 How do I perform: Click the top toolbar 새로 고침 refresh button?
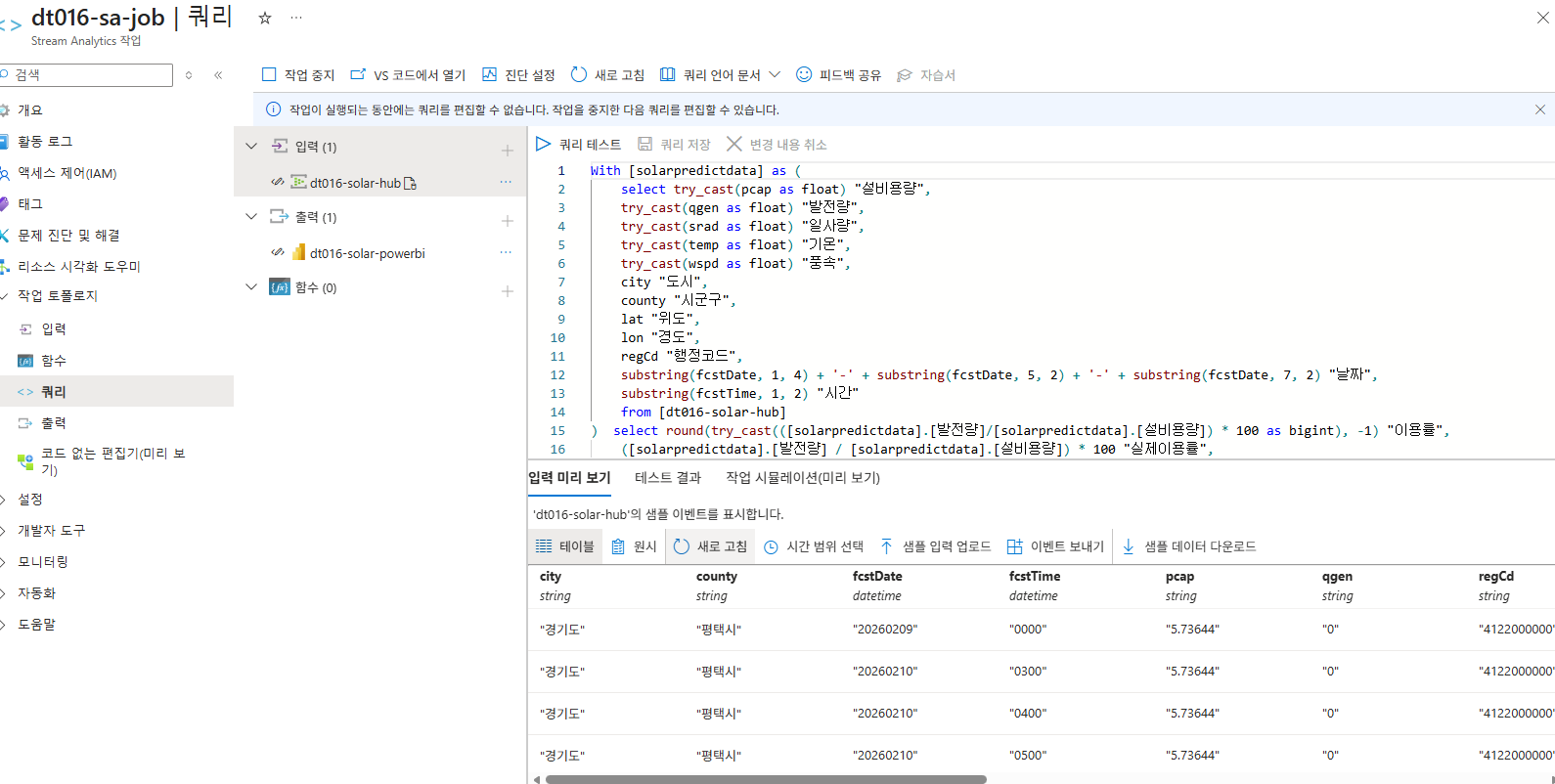607,74
